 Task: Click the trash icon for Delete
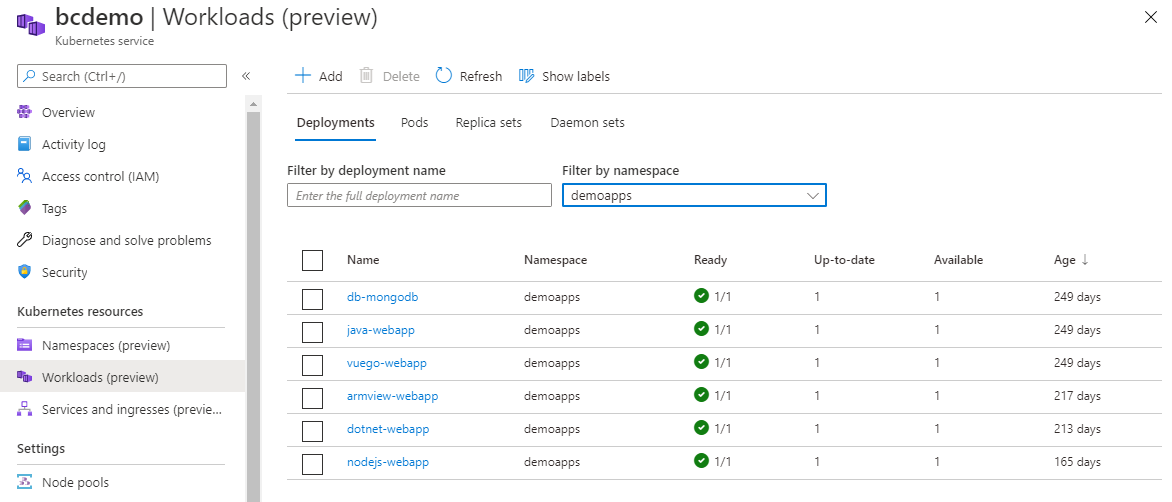[x=366, y=75]
